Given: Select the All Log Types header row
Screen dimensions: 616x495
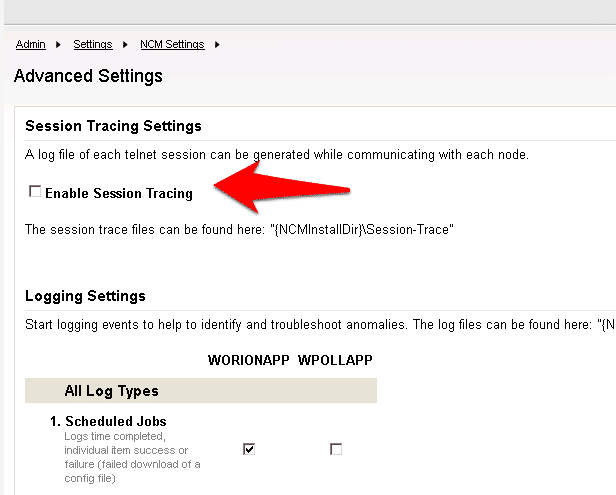Looking at the screenshot, I should pos(201,390).
